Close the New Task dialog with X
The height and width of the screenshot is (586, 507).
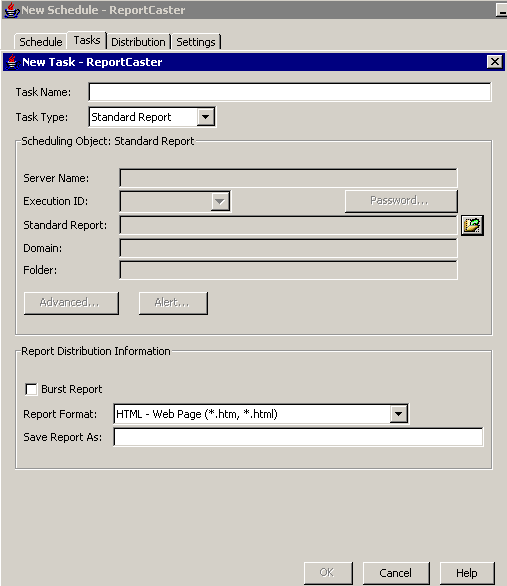click(x=495, y=62)
